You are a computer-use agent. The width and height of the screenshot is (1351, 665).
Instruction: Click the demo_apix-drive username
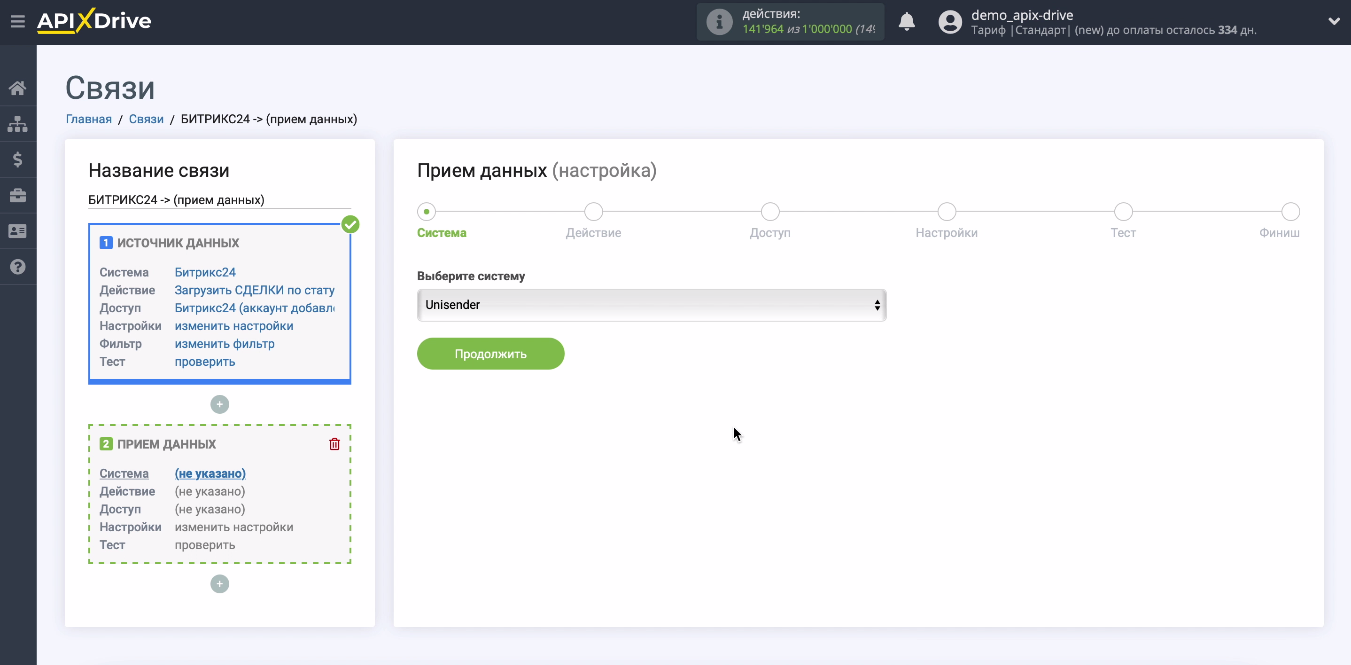pos(1023,15)
